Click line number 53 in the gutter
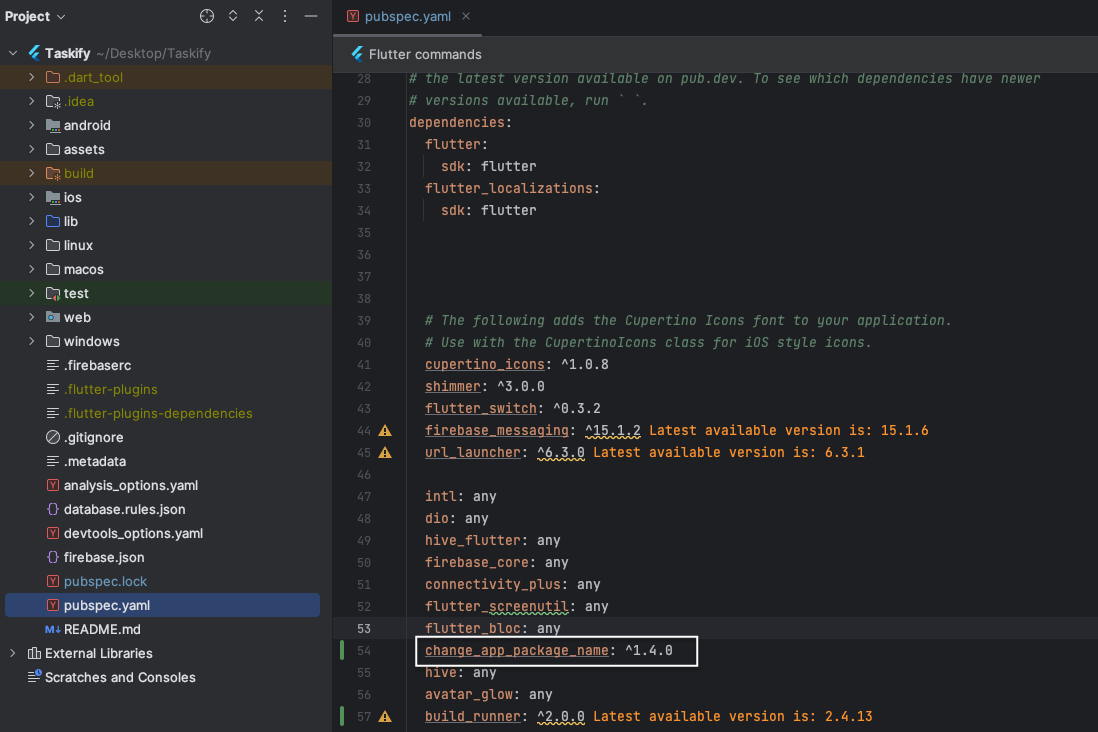1098x732 pixels. [363, 628]
